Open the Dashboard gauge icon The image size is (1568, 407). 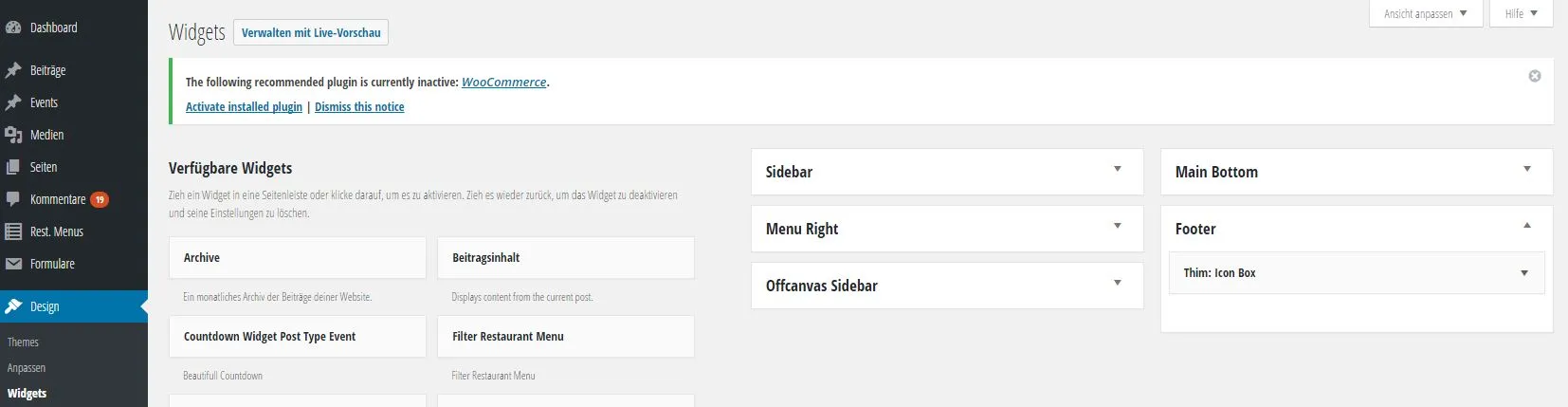pos(13,28)
